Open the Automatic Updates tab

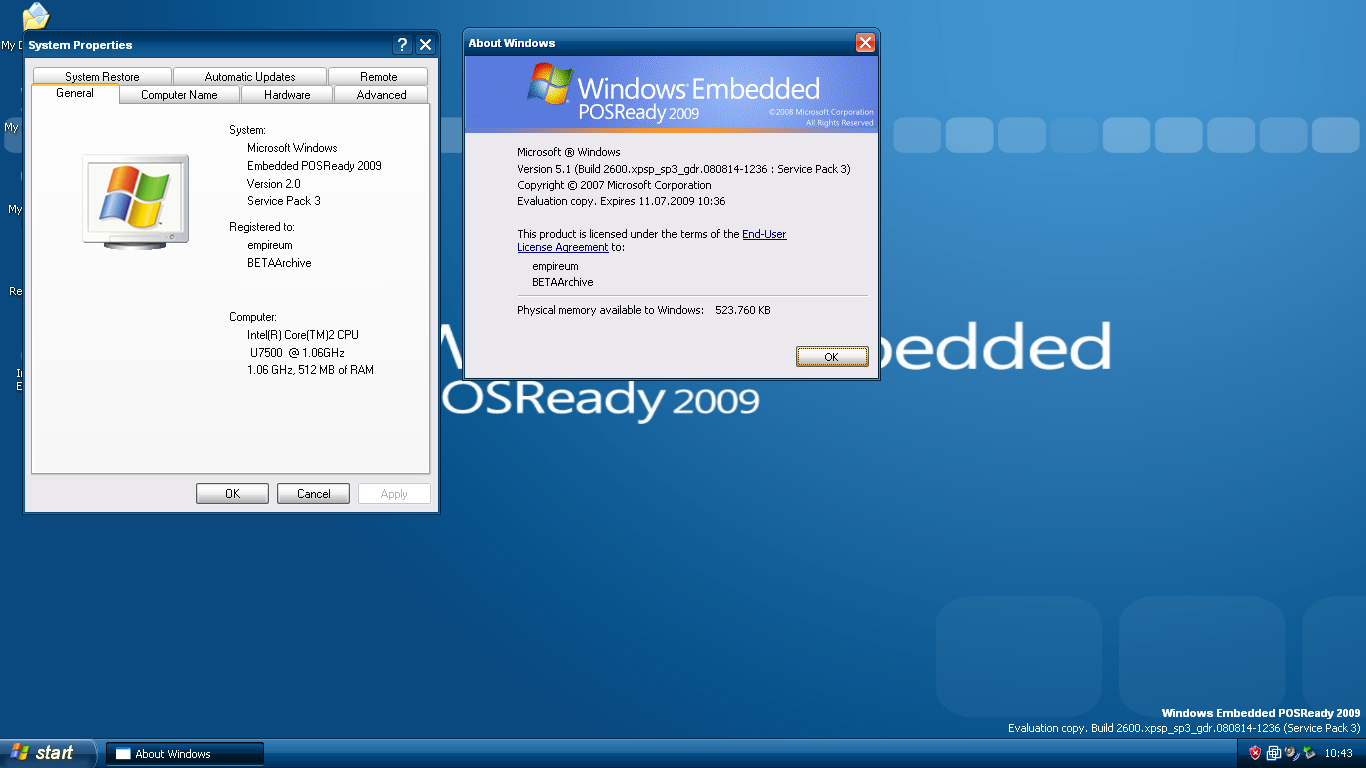[250, 76]
